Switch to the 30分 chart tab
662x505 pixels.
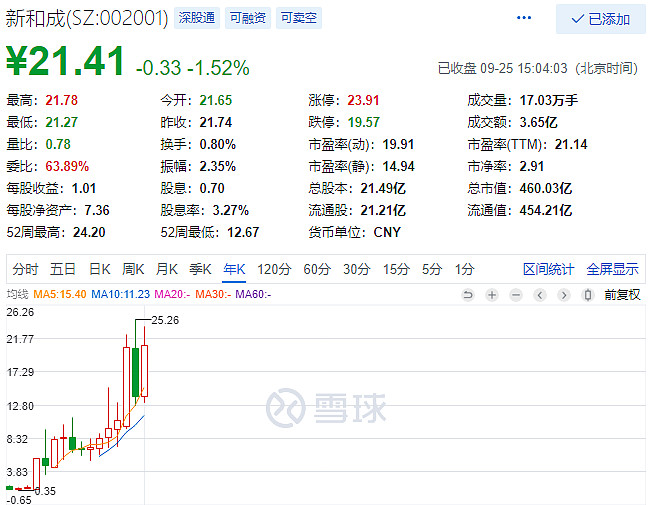[357, 269]
